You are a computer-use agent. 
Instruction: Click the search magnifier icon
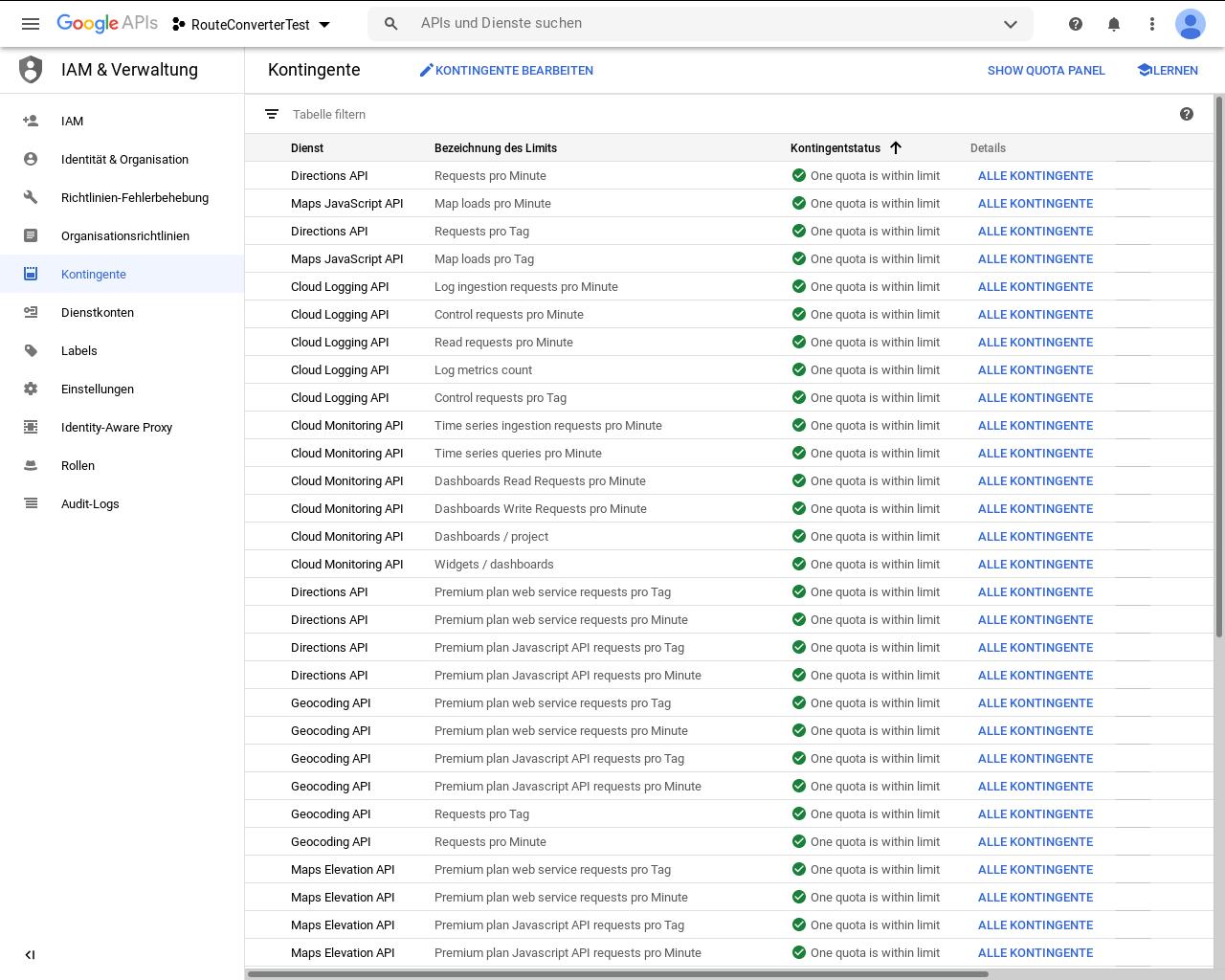(390, 23)
